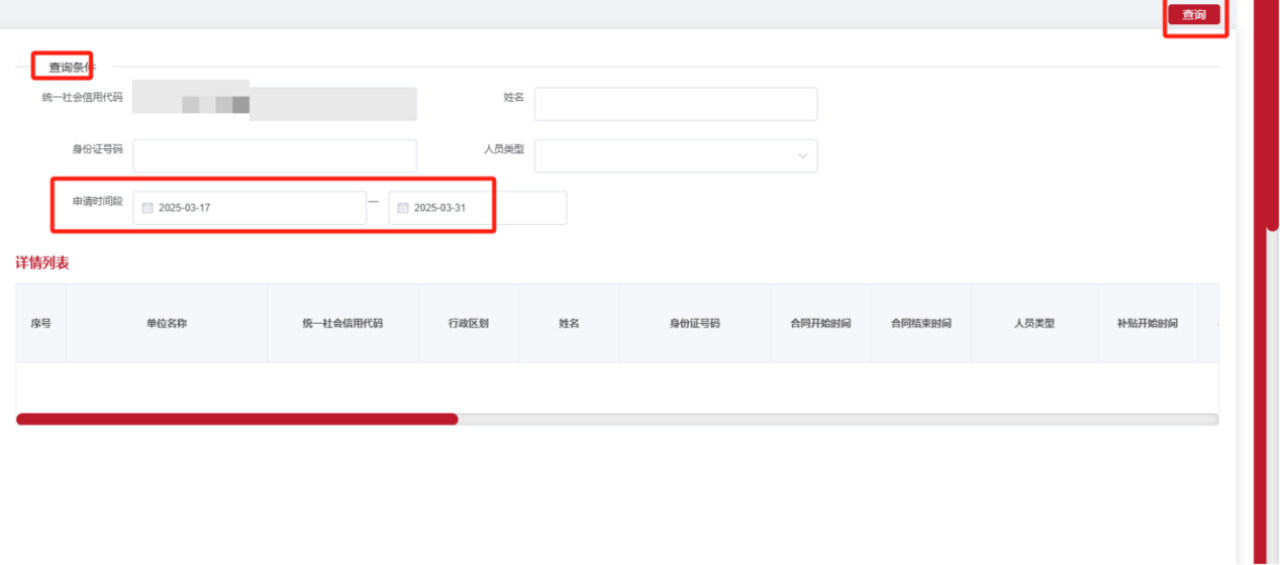Image resolution: width=1280 pixels, height=565 pixels.
Task: Open the end date calendar icon
Action: point(403,208)
